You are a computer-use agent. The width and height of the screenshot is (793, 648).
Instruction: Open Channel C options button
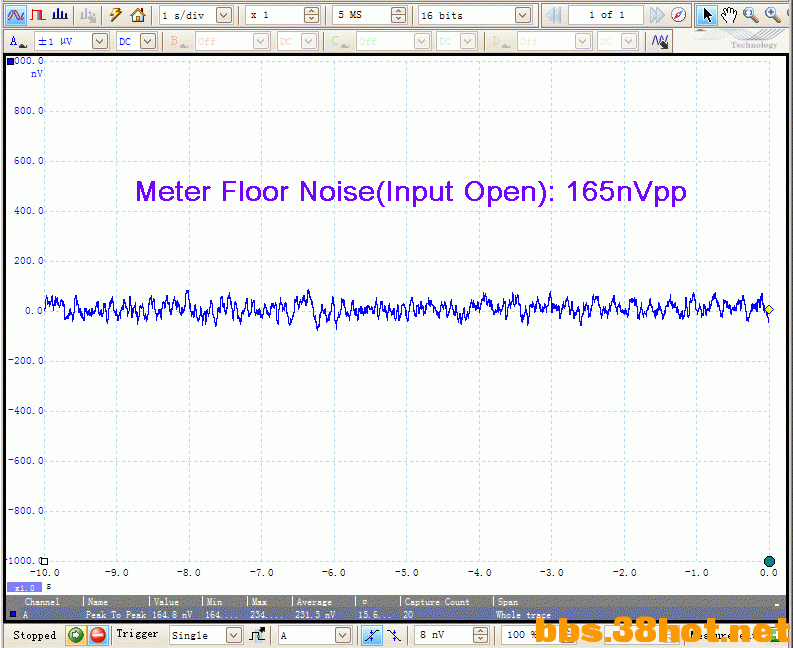pyautogui.click(x=339, y=41)
